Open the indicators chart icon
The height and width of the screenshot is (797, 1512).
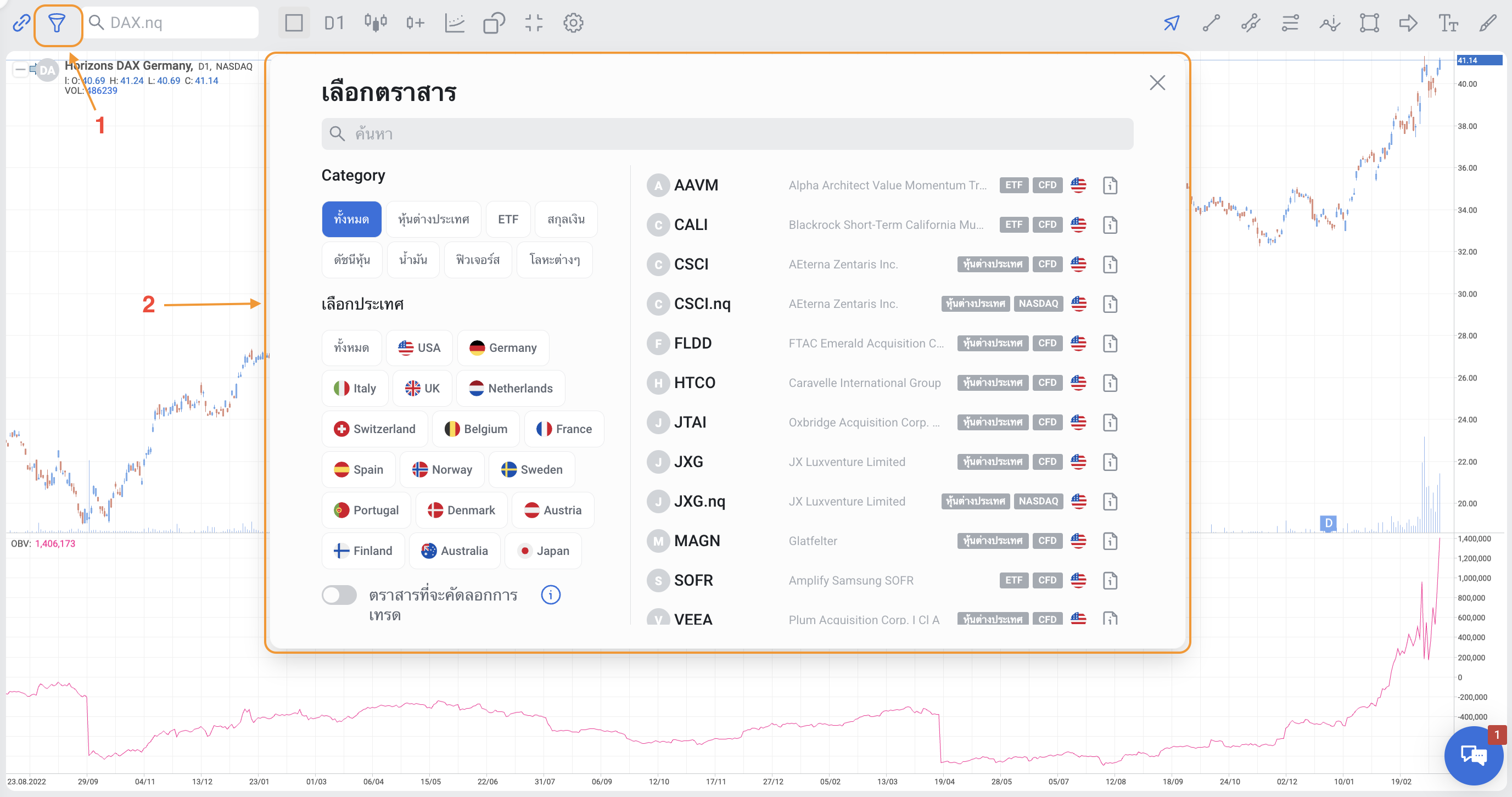click(454, 24)
